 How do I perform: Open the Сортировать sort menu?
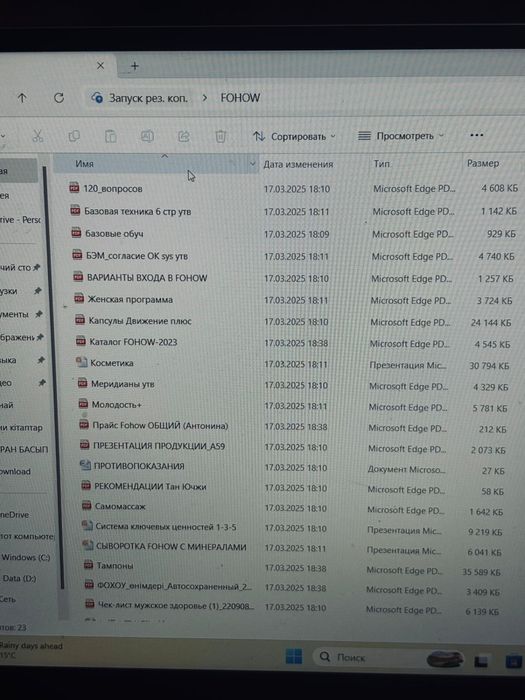(294, 136)
